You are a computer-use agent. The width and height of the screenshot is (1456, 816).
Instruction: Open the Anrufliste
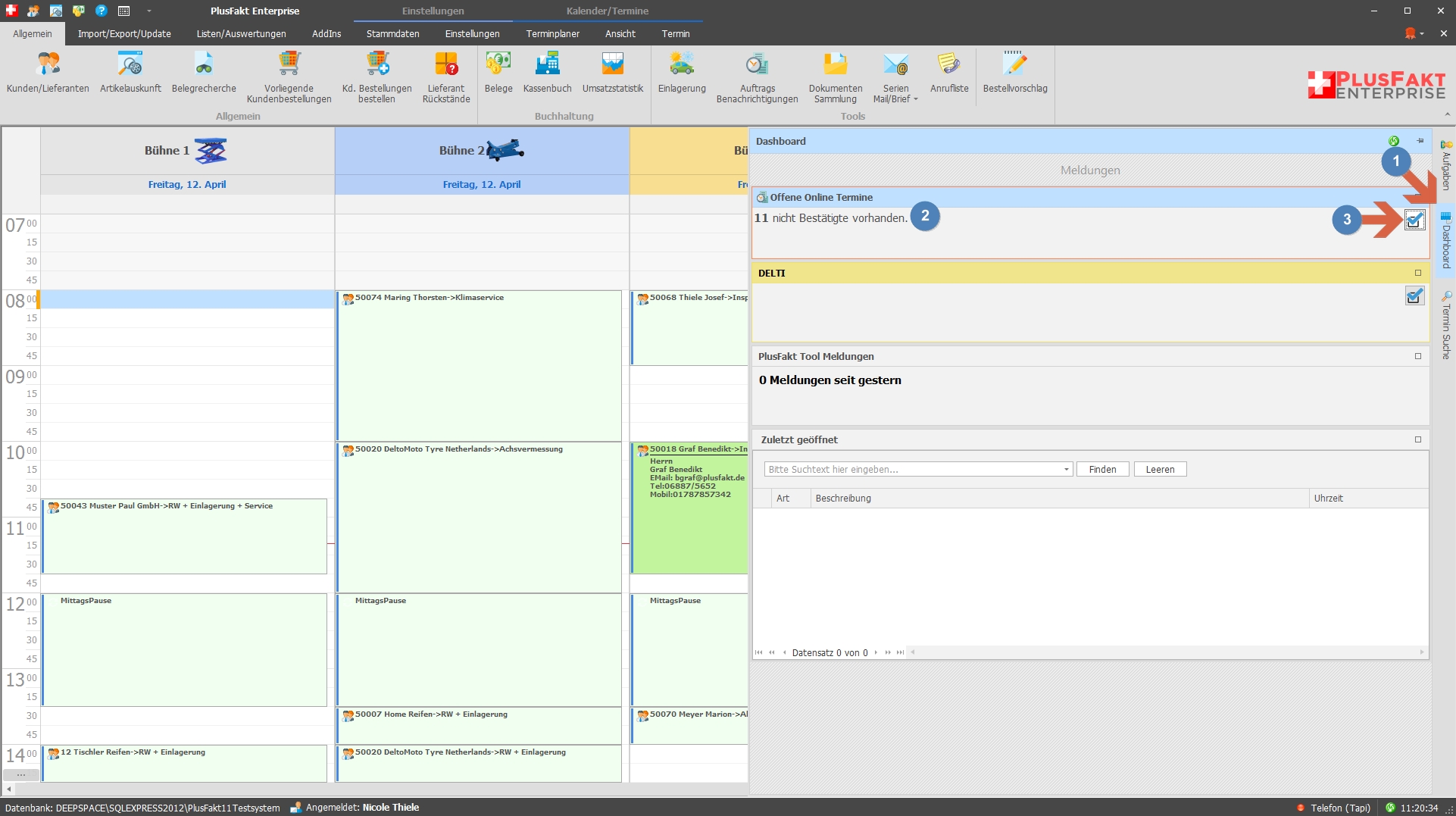coord(949,73)
